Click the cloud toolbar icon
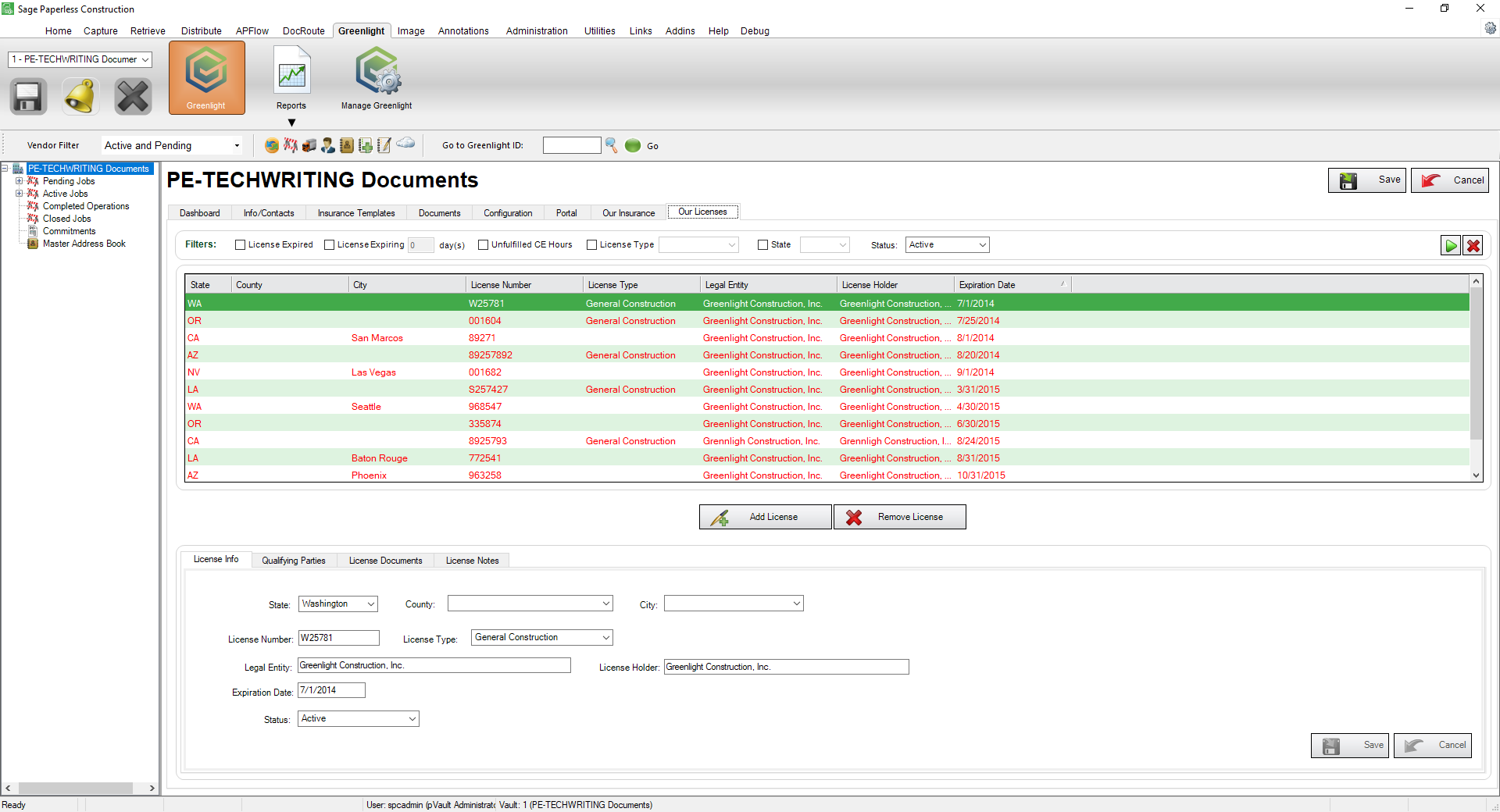The image size is (1500, 812). 405,143
